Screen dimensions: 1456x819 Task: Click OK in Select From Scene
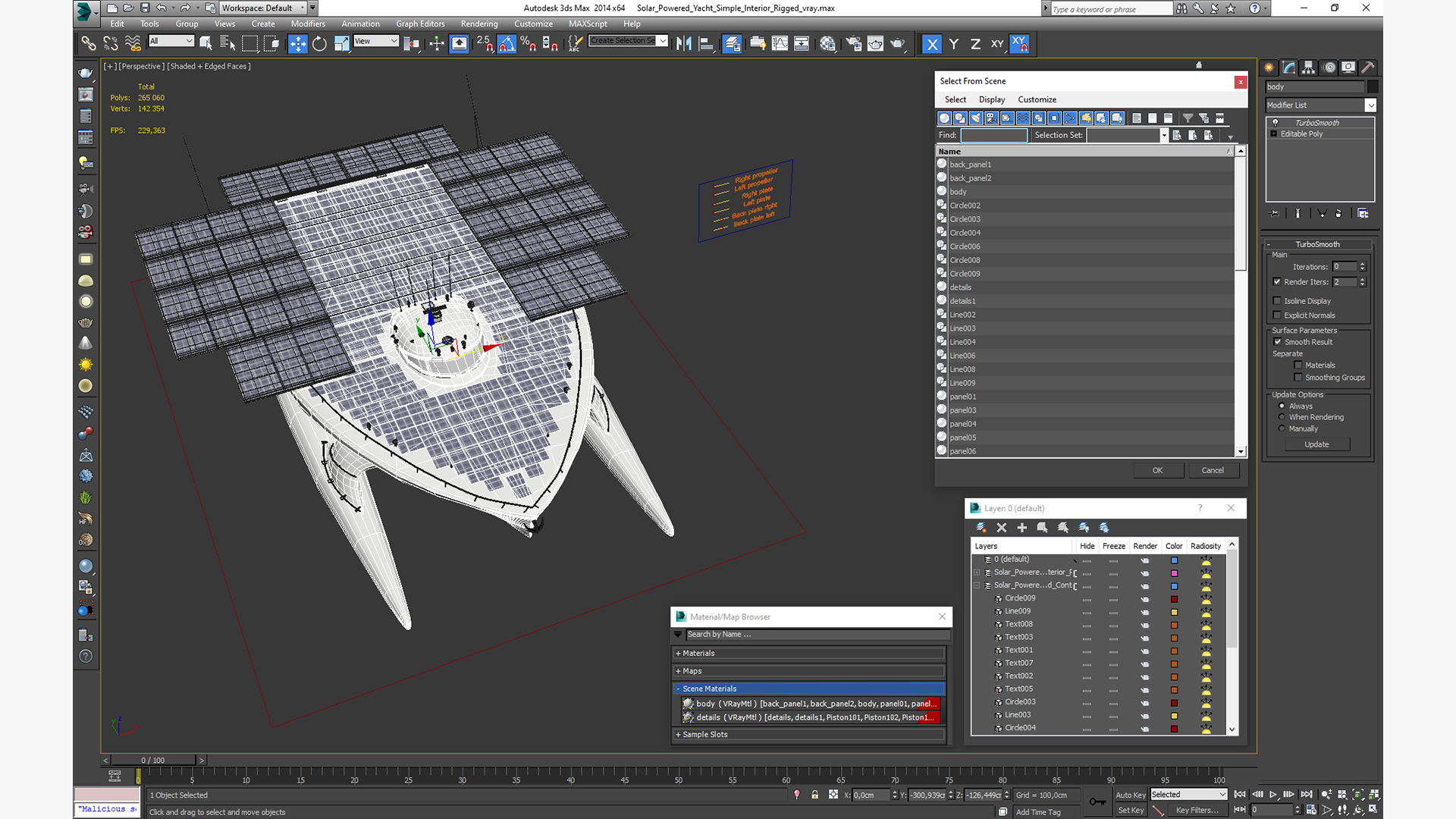coord(1157,470)
